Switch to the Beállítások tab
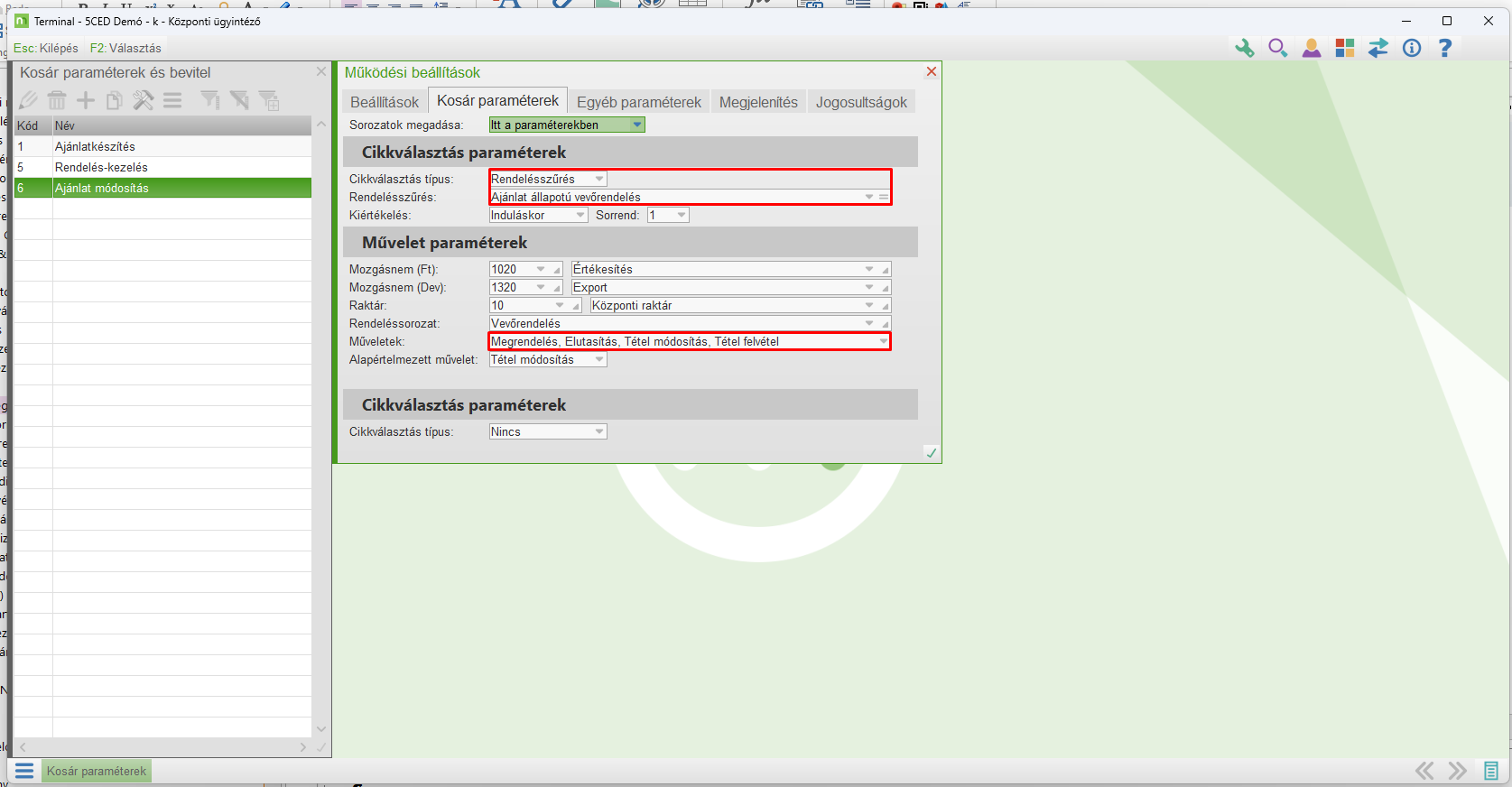 pos(385,102)
